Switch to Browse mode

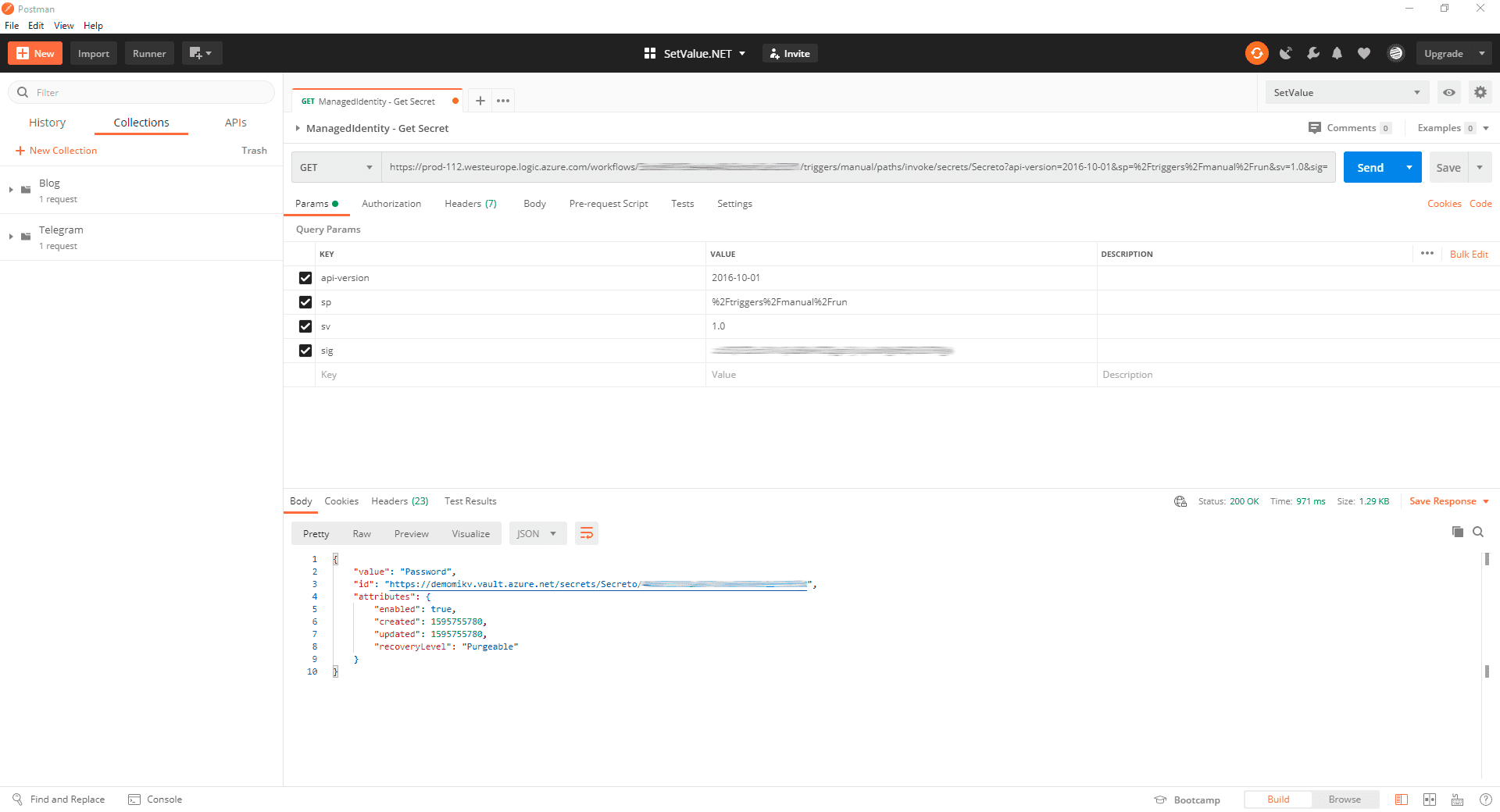pos(1345,800)
